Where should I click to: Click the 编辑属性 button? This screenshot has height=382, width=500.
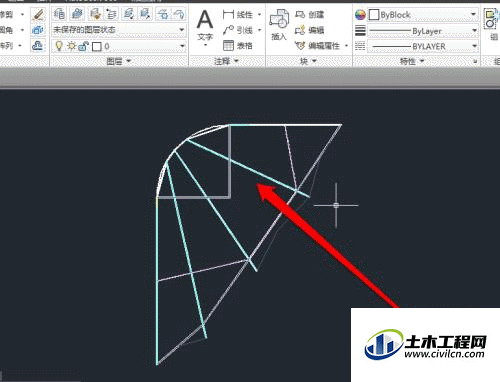pyautogui.click(x=317, y=46)
